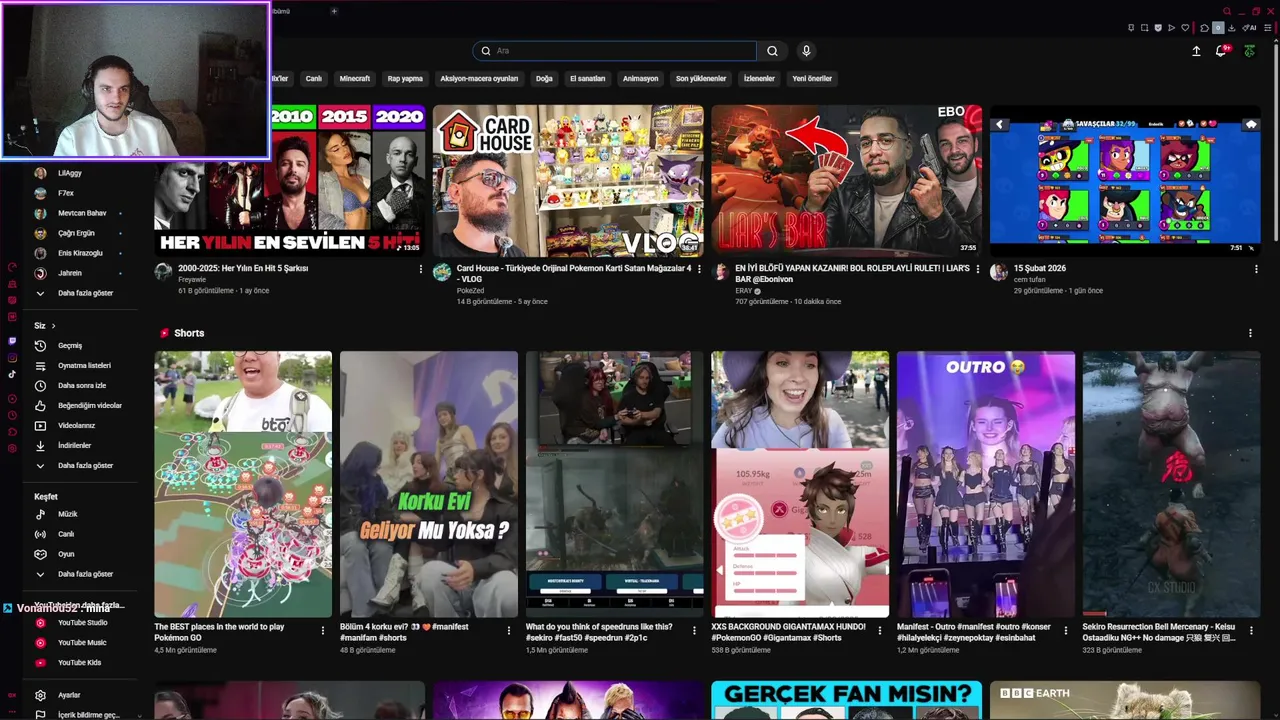
Task: Open the cem tufan channel link
Action: click(1030, 280)
